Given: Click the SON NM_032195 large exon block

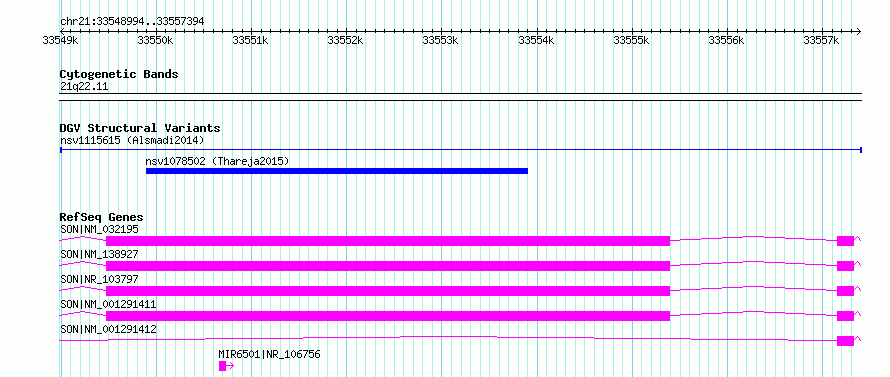Looking at the screenshot, I should 388,241.
